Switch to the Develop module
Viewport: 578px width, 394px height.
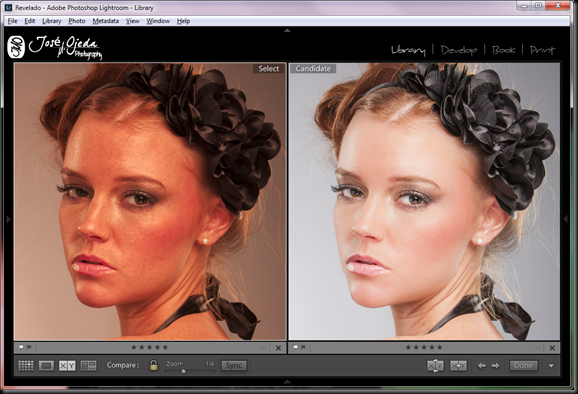click(459, 50)
